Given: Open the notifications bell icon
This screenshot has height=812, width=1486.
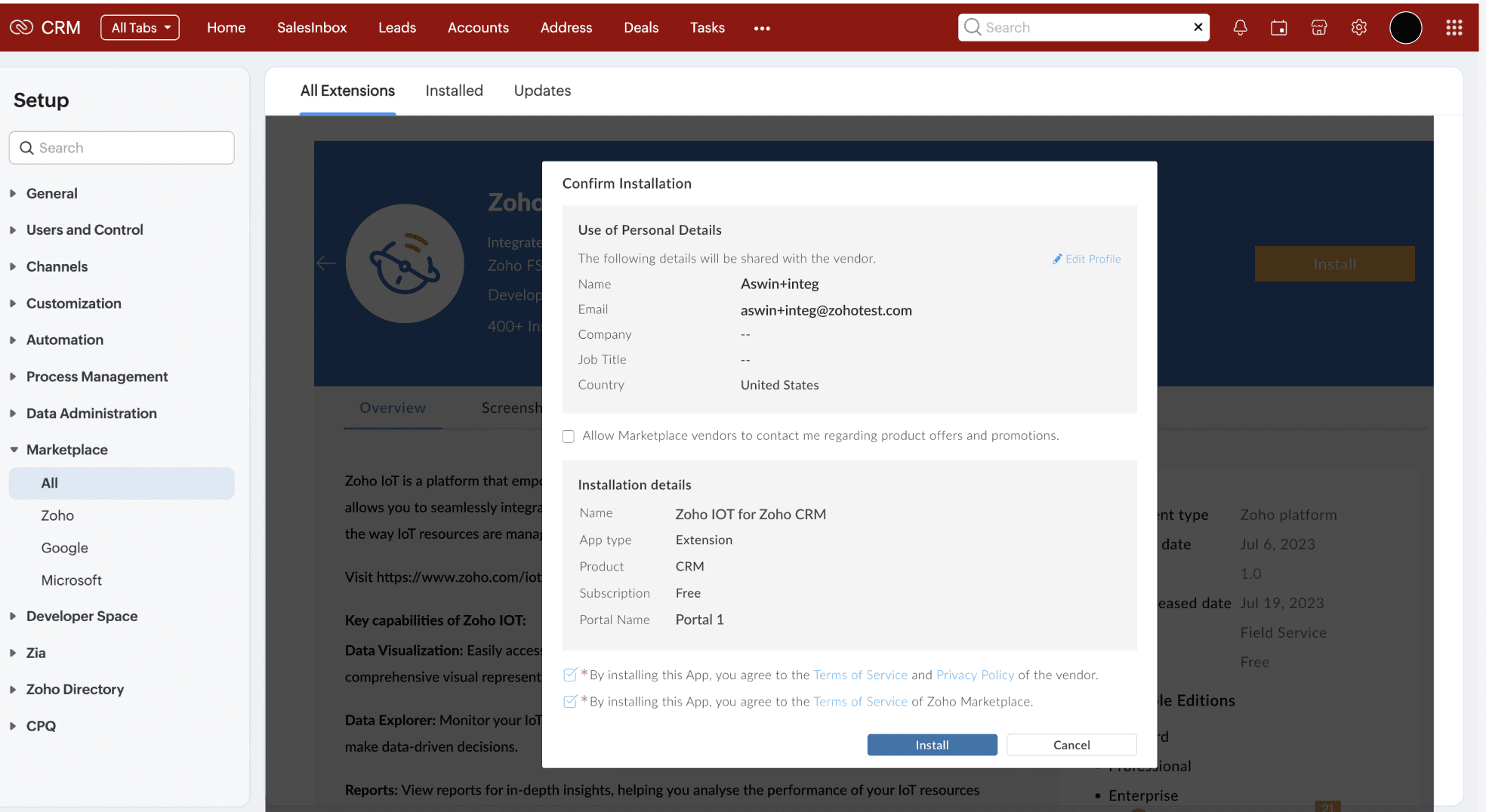Looking at the screenshot, I should pyautogui.click(x=1240, y=27).
